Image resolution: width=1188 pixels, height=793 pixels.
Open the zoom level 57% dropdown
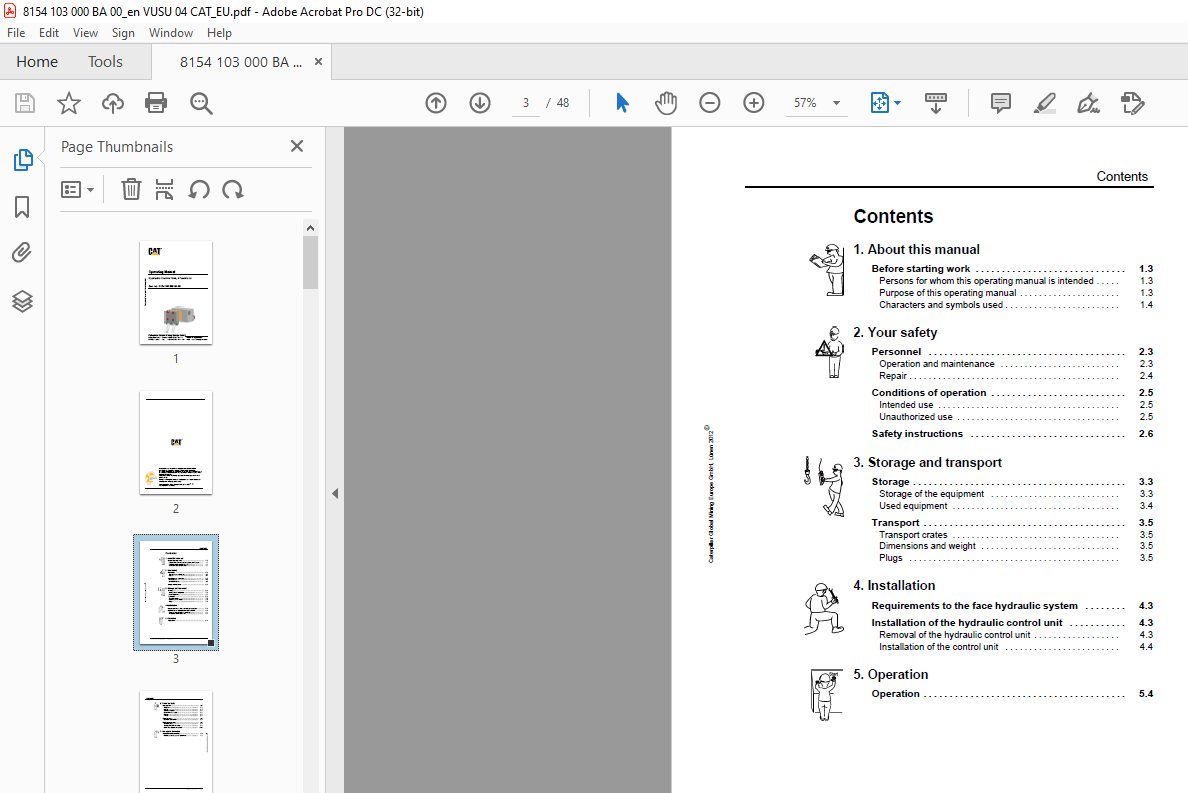(x=836, y=103)
